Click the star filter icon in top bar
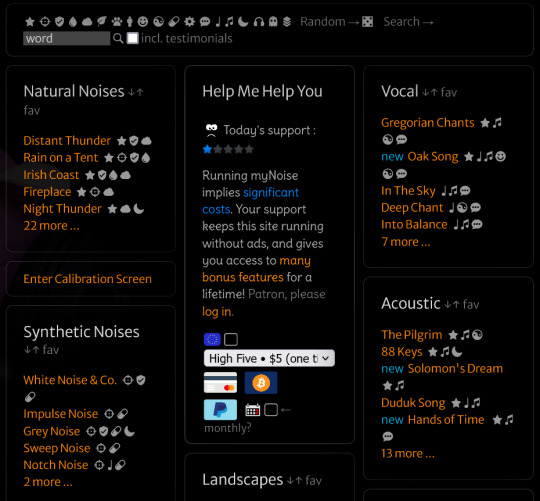This screenshot has height=501, width=540. [30, 22]
